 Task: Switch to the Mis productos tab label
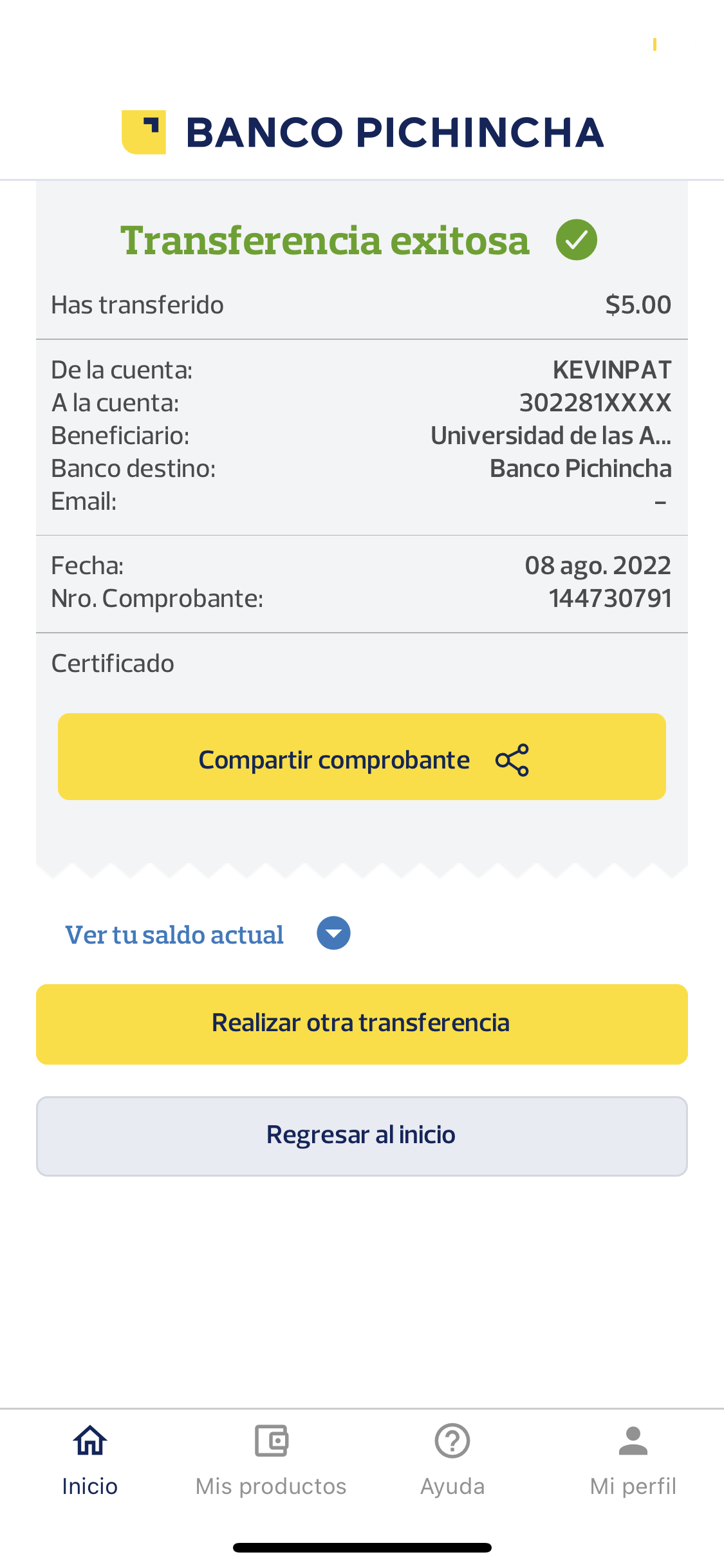click(x=271, y=1486)
